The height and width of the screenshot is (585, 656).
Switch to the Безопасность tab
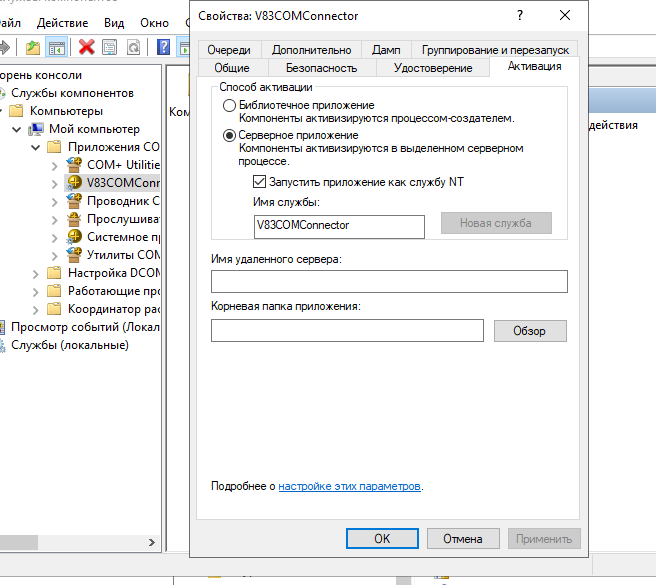point(321,68)
